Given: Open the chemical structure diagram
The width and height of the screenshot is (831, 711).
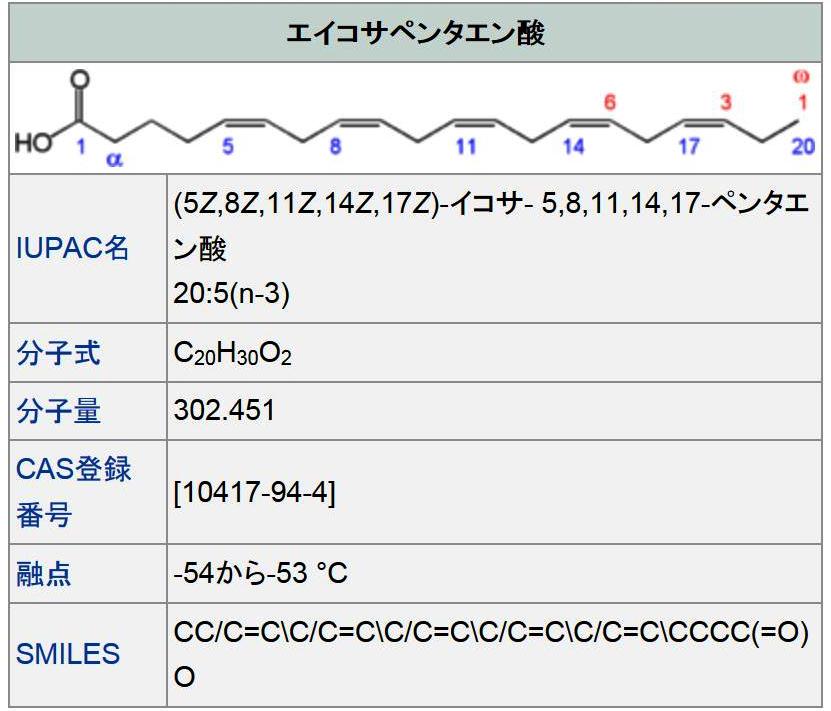Looking at the screenshot, I should (414, 120).
